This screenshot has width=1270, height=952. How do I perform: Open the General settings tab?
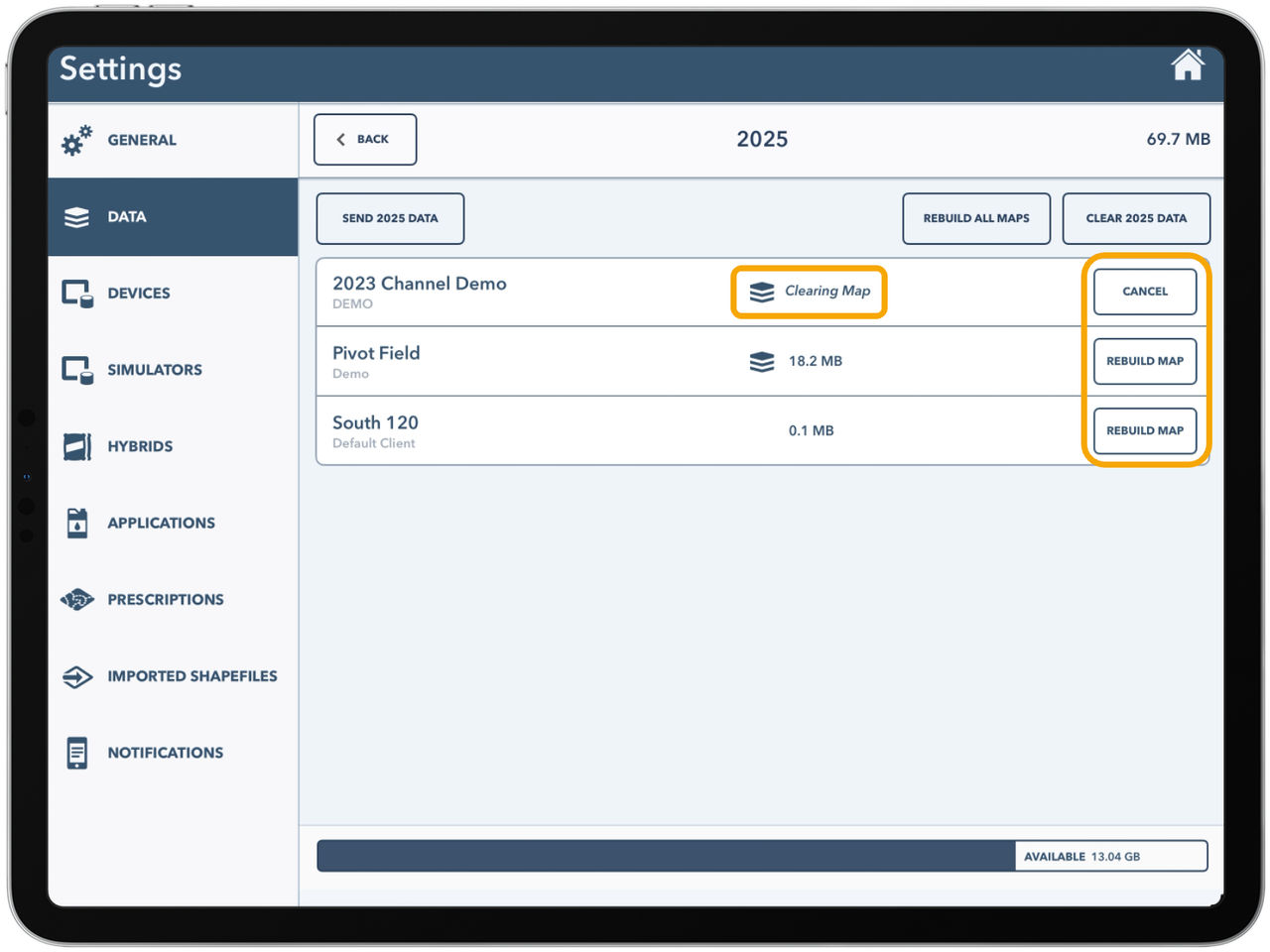pos(173,140)
